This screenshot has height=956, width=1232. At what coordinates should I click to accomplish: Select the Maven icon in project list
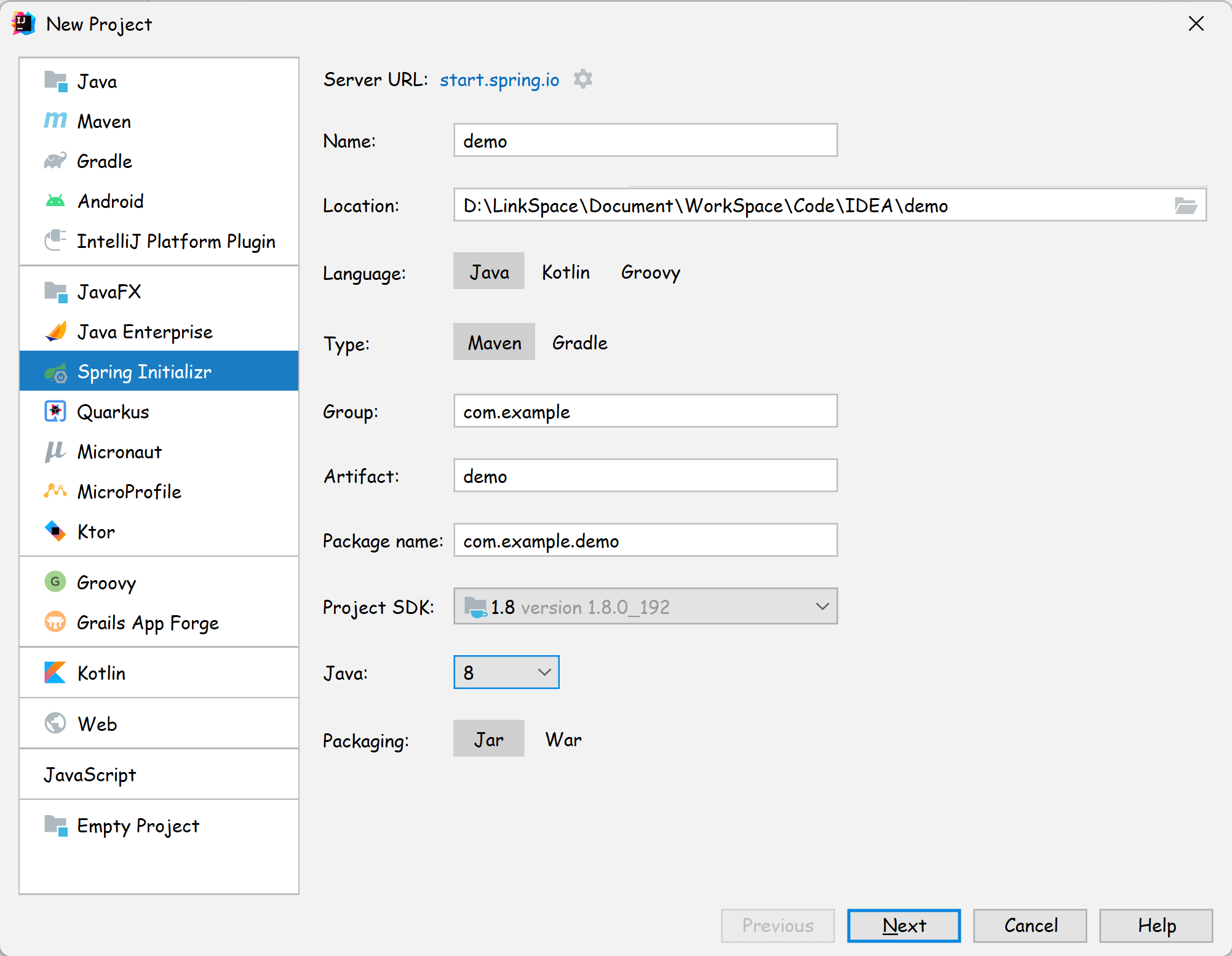[55, 121]
